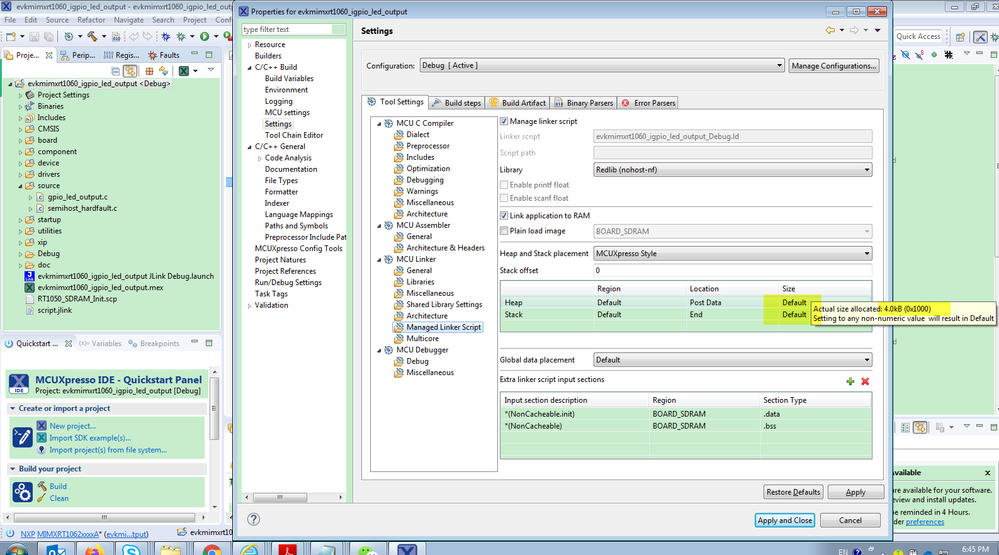The width and height of the screenshot is (999, 555).
Task: Collapse the MCU Linker node
Action: [x=378, y=259]
